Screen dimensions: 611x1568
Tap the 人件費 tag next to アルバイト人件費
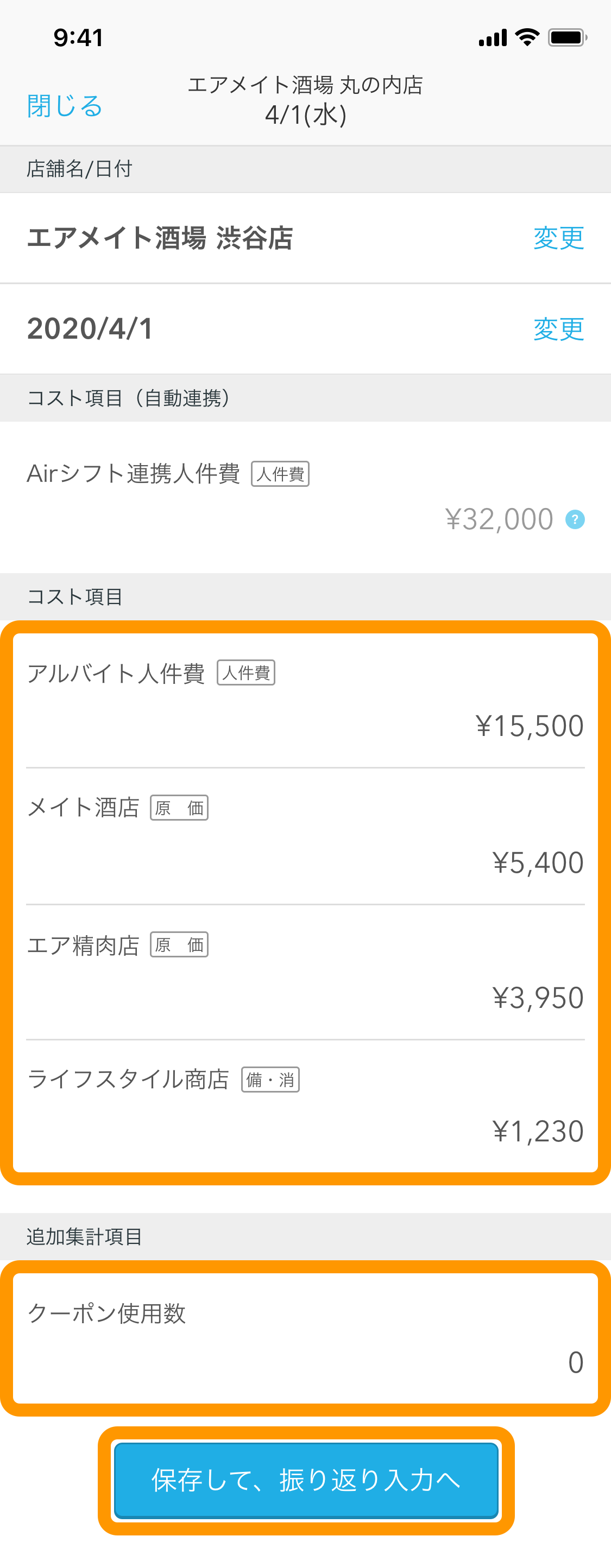pyautogui.click(x=246, y=672)
